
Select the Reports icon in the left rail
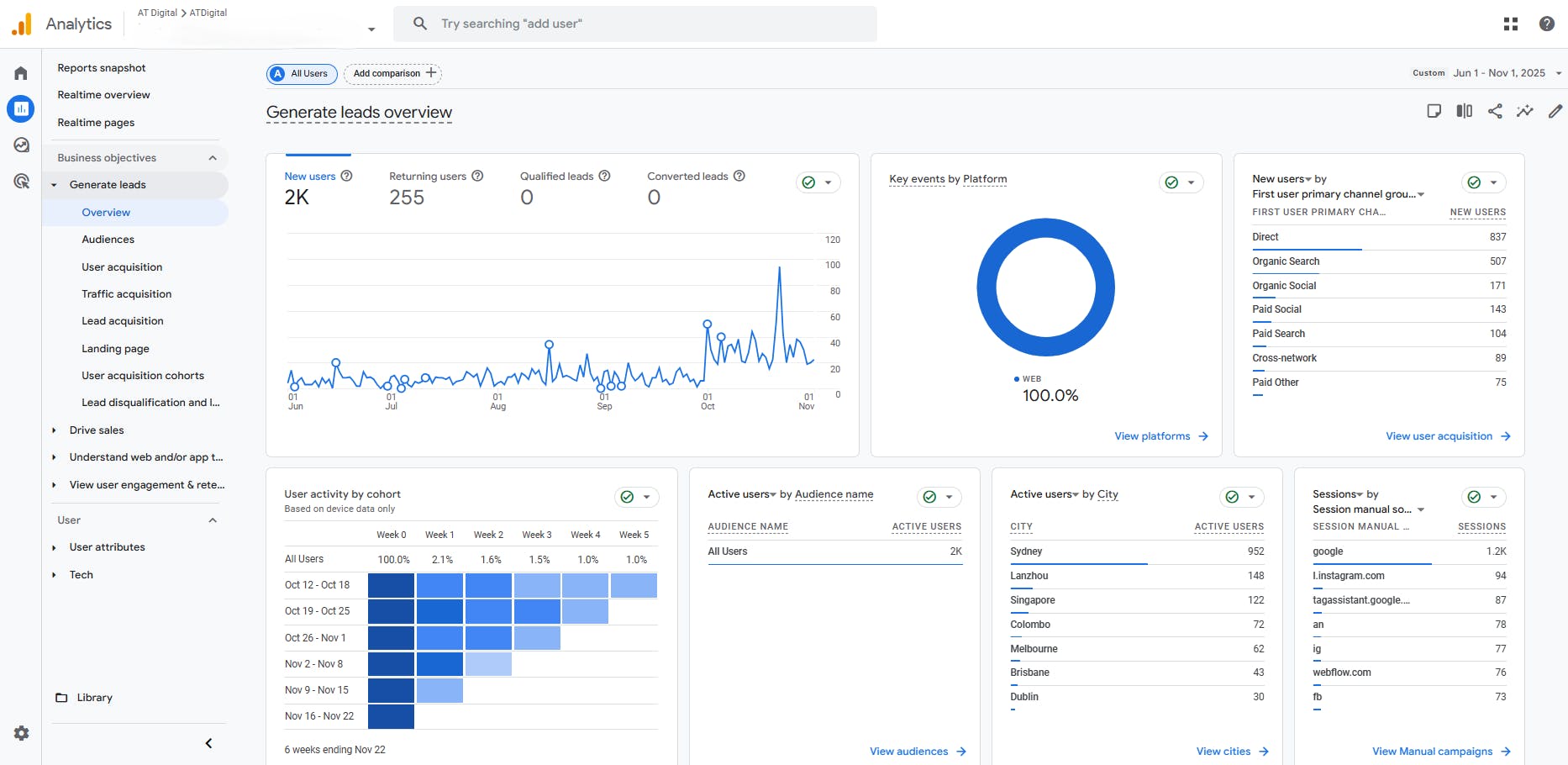tap(20, 108)
